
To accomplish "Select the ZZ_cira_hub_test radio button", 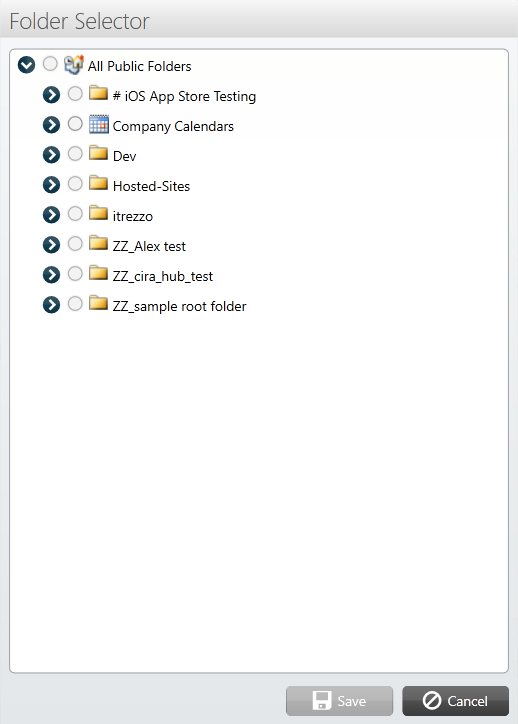I will pyautogui.click(x=75, y=274).
